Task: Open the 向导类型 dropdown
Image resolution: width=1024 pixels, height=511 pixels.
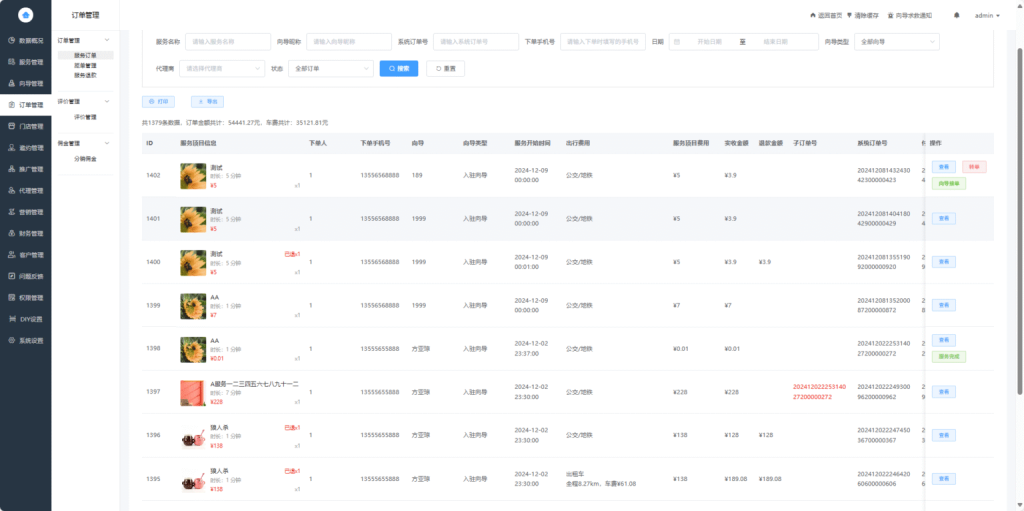Action: [897, 42]
